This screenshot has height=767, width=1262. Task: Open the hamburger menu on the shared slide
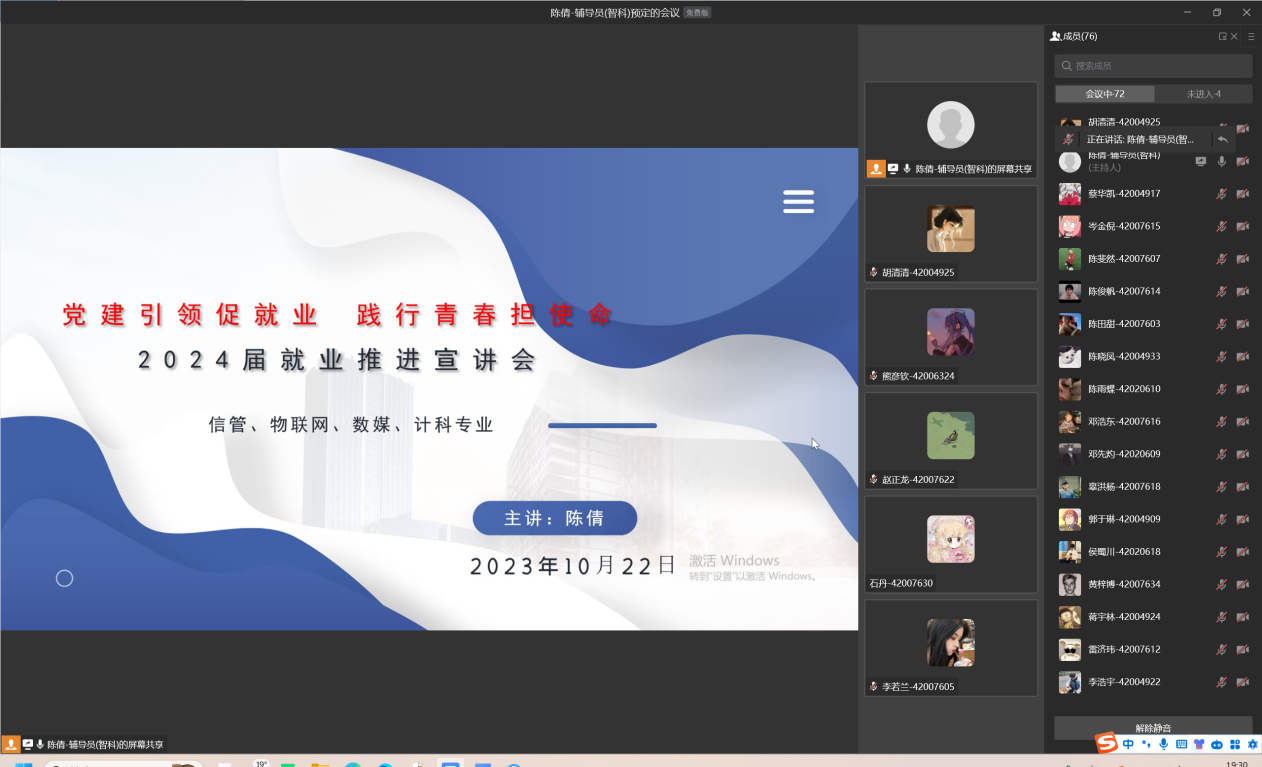point(798,201)
